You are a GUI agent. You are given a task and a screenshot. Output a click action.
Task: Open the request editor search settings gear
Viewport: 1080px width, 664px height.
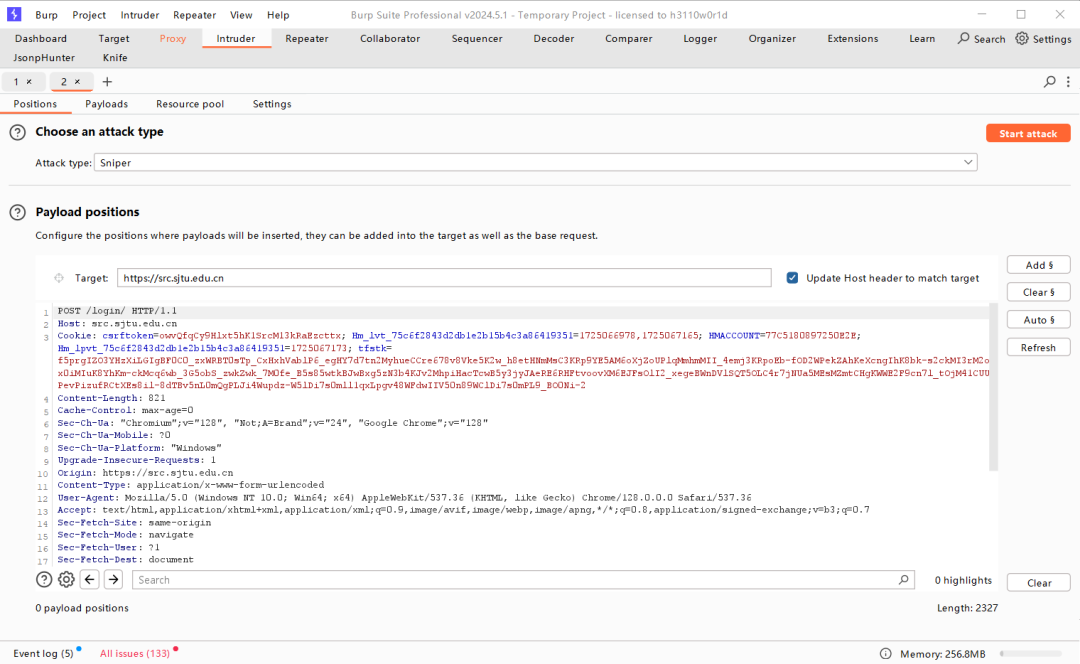tap(66, 580)
